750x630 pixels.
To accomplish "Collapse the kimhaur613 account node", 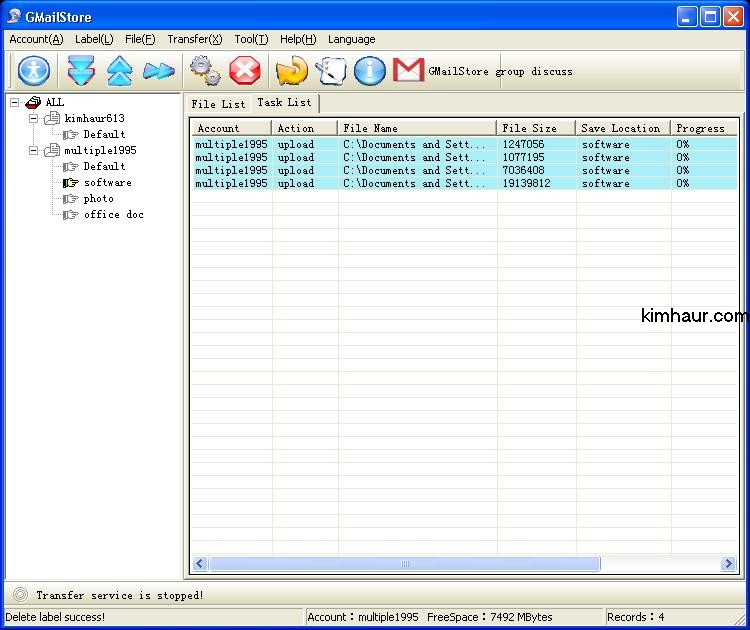I will point(33,118).
